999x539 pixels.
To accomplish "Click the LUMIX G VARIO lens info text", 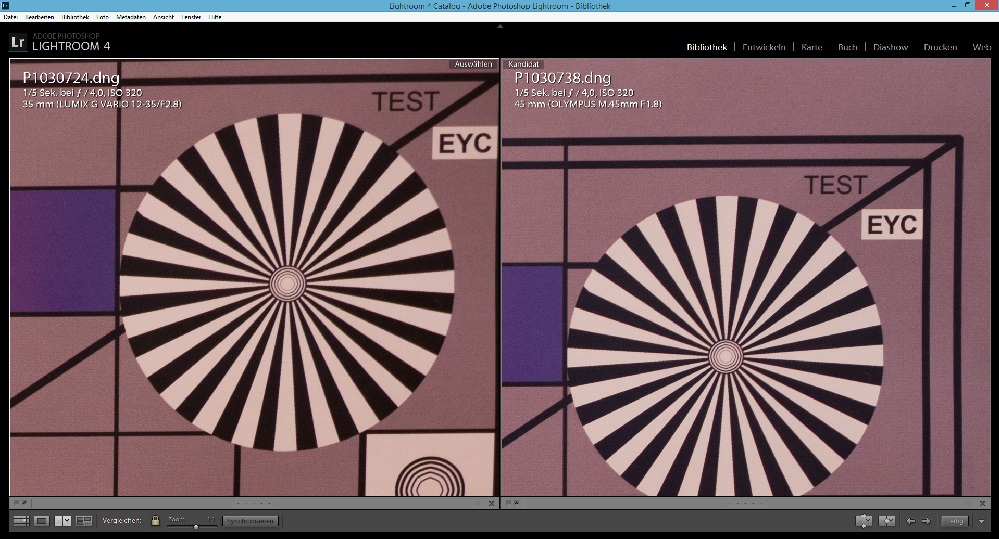I will point(102,103).
